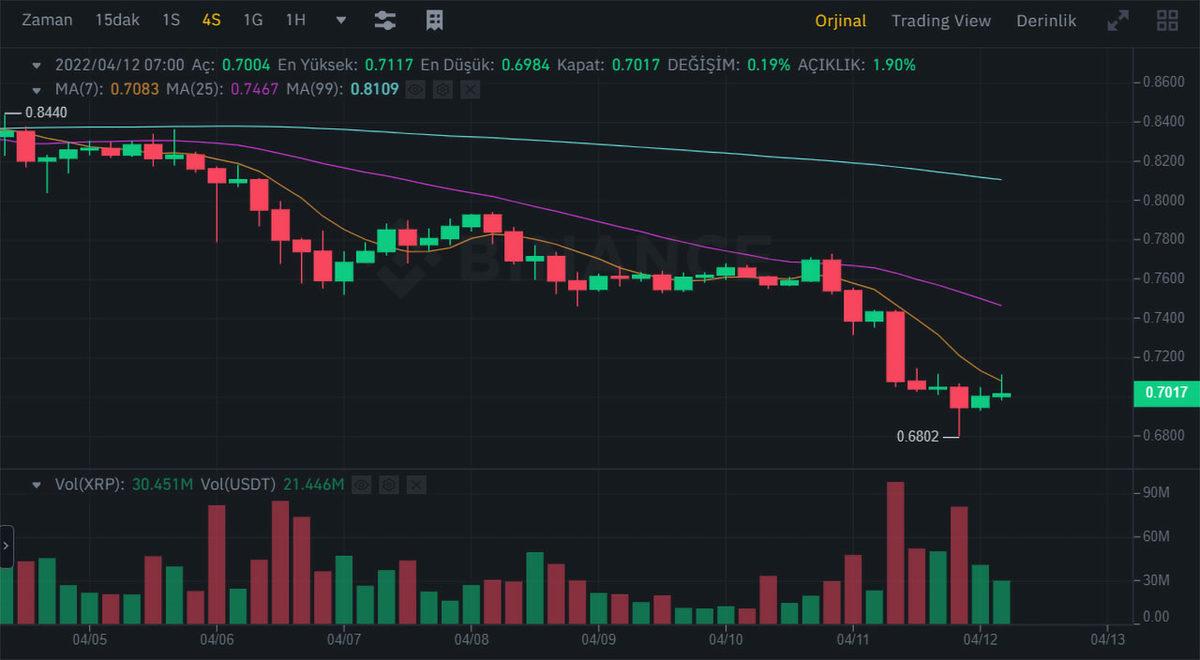Open the chart grid layout icon
Image resolution: width=1200 pixels, height=660 pixels.
1166,21
